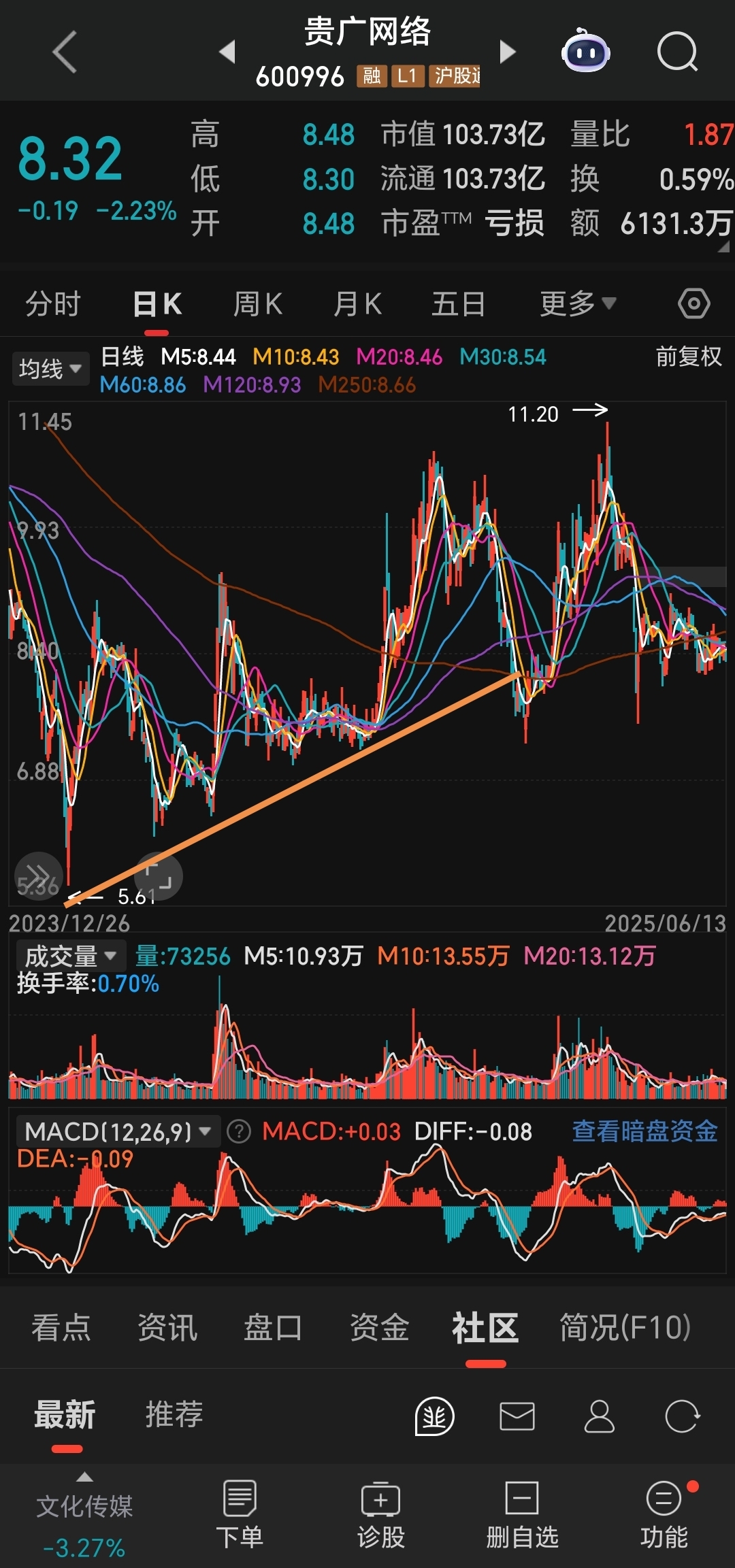Open 资金 capital tab
Viewport: 735px width, 1568px height.
380,1327
